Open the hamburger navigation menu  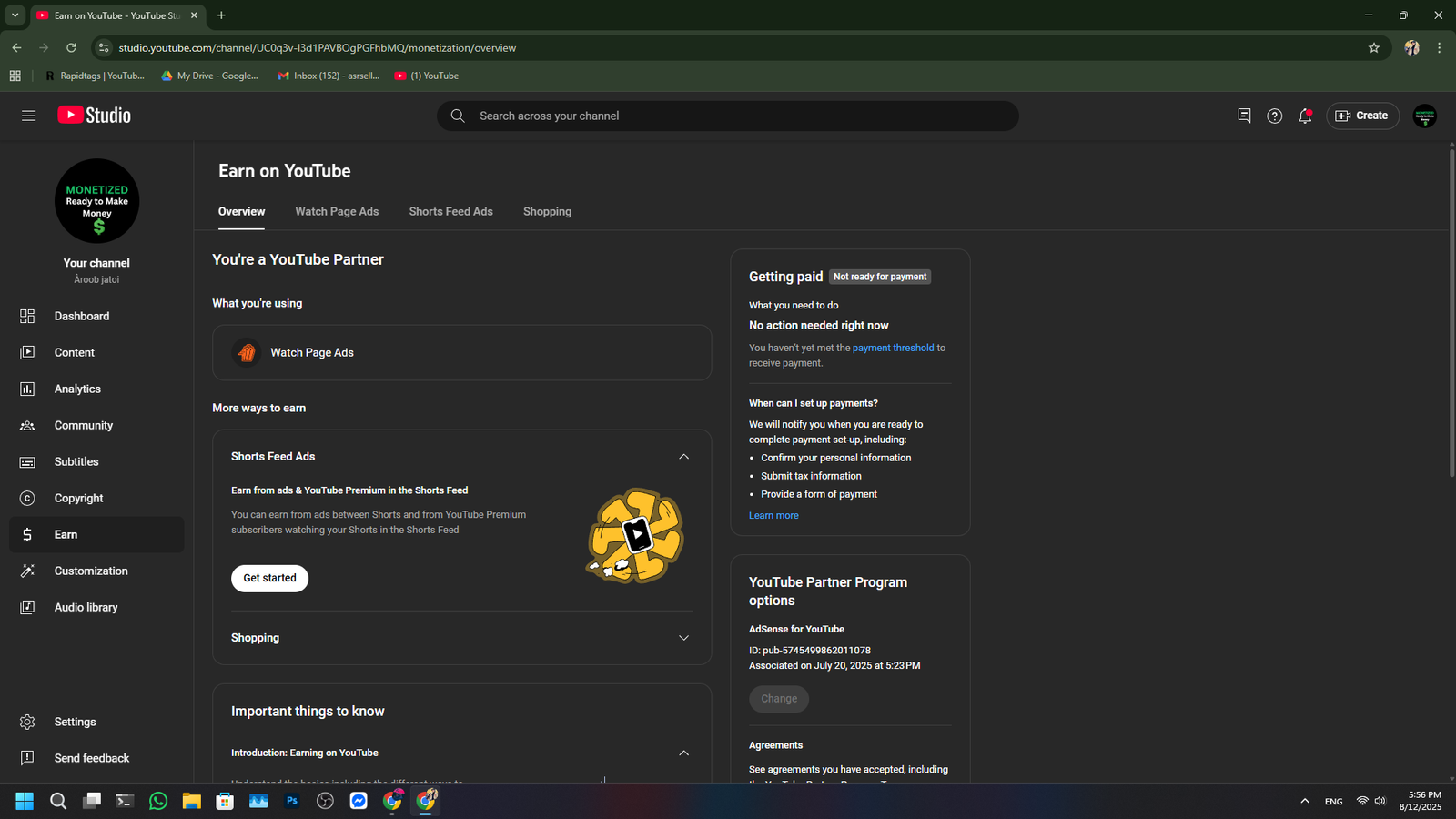coord(28,116)
